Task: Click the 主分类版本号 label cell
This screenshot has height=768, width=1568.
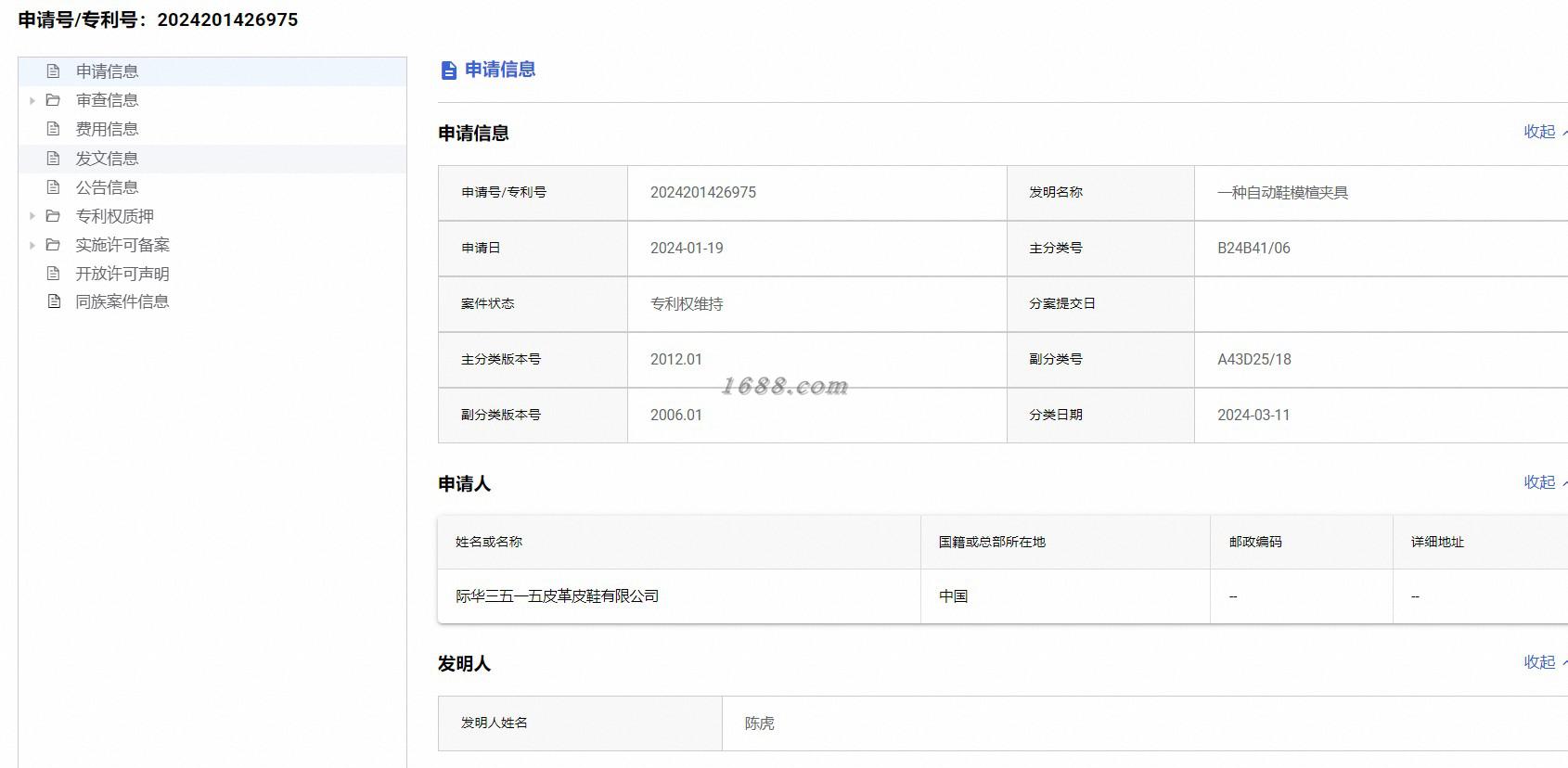Action: point(533,360)
